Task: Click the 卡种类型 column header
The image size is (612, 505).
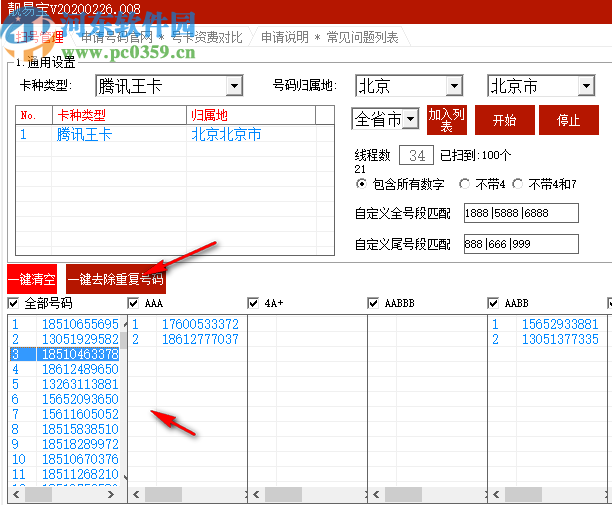Action: tap(119, 115)
